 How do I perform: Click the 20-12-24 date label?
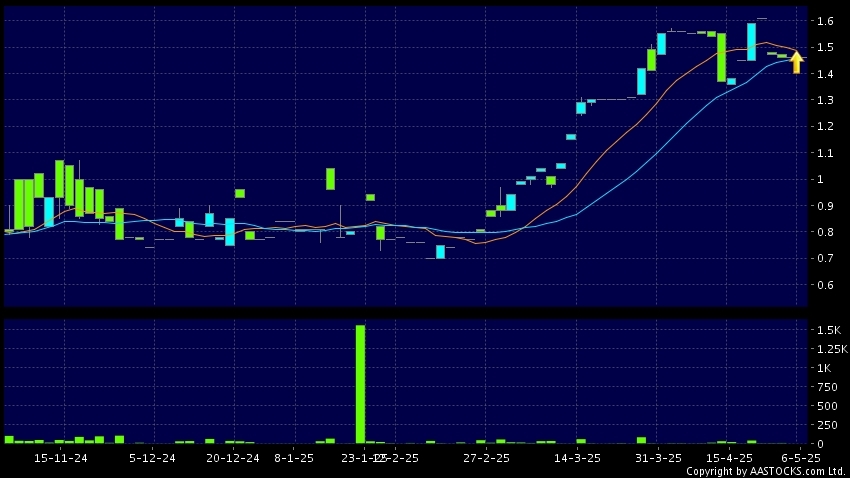pos(233,458)
